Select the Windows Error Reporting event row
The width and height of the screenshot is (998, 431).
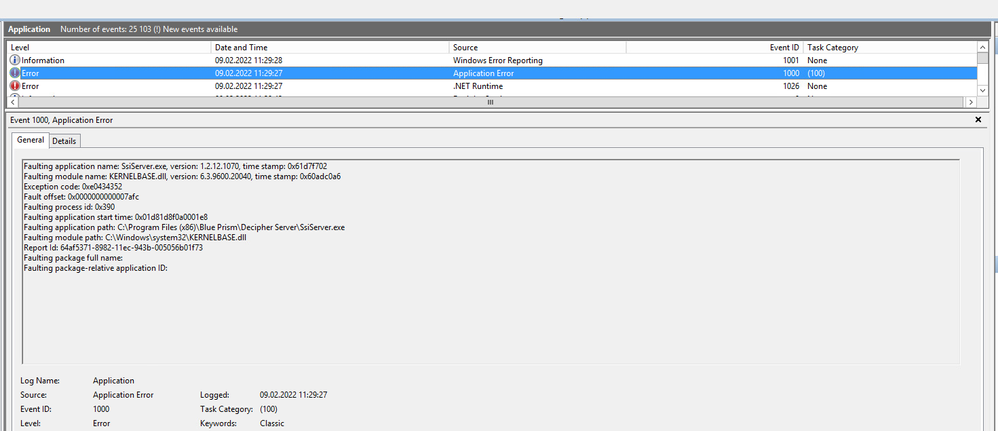(x=492, y=60)
